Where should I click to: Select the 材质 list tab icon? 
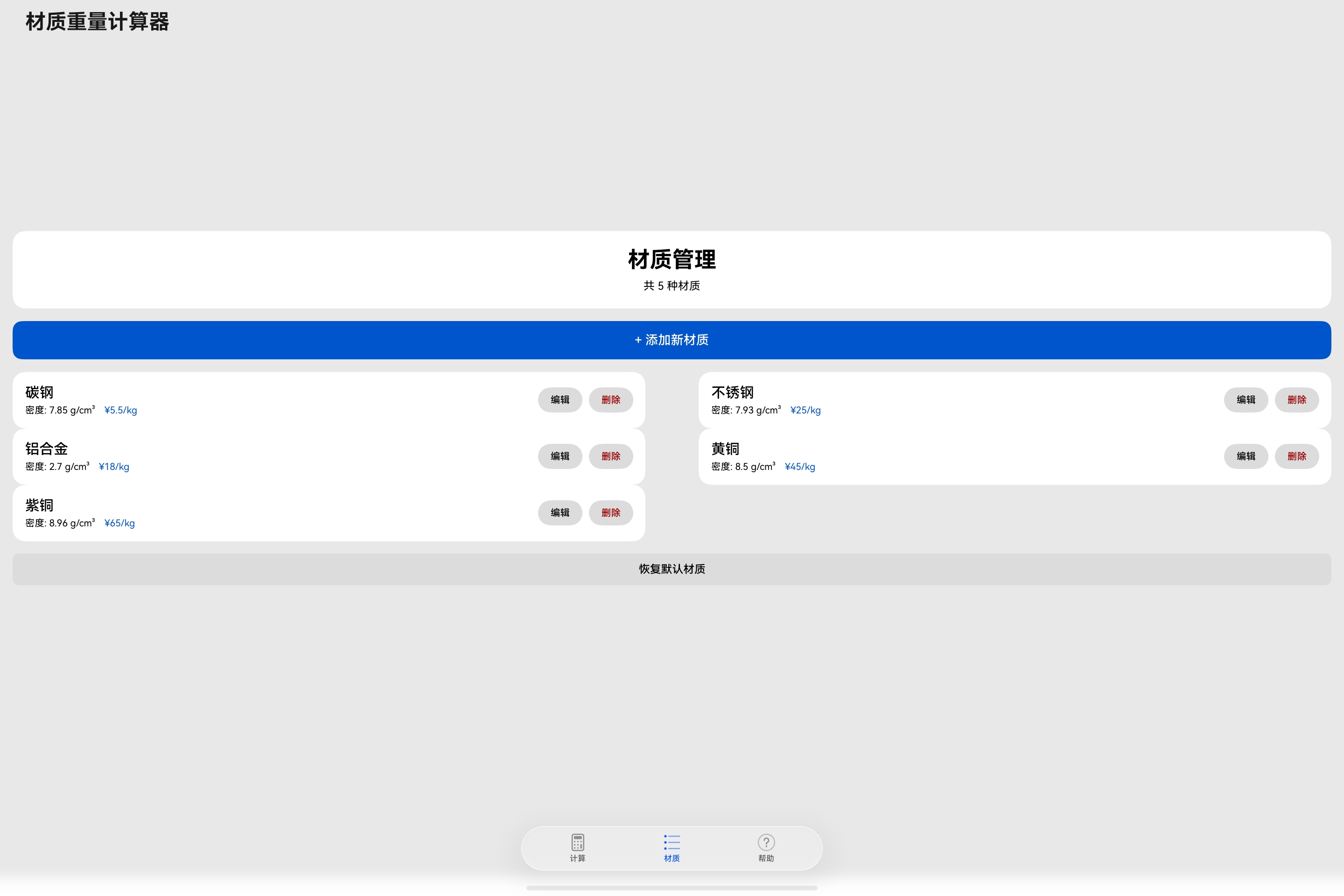pyautogui.click(x=672, y=842)
